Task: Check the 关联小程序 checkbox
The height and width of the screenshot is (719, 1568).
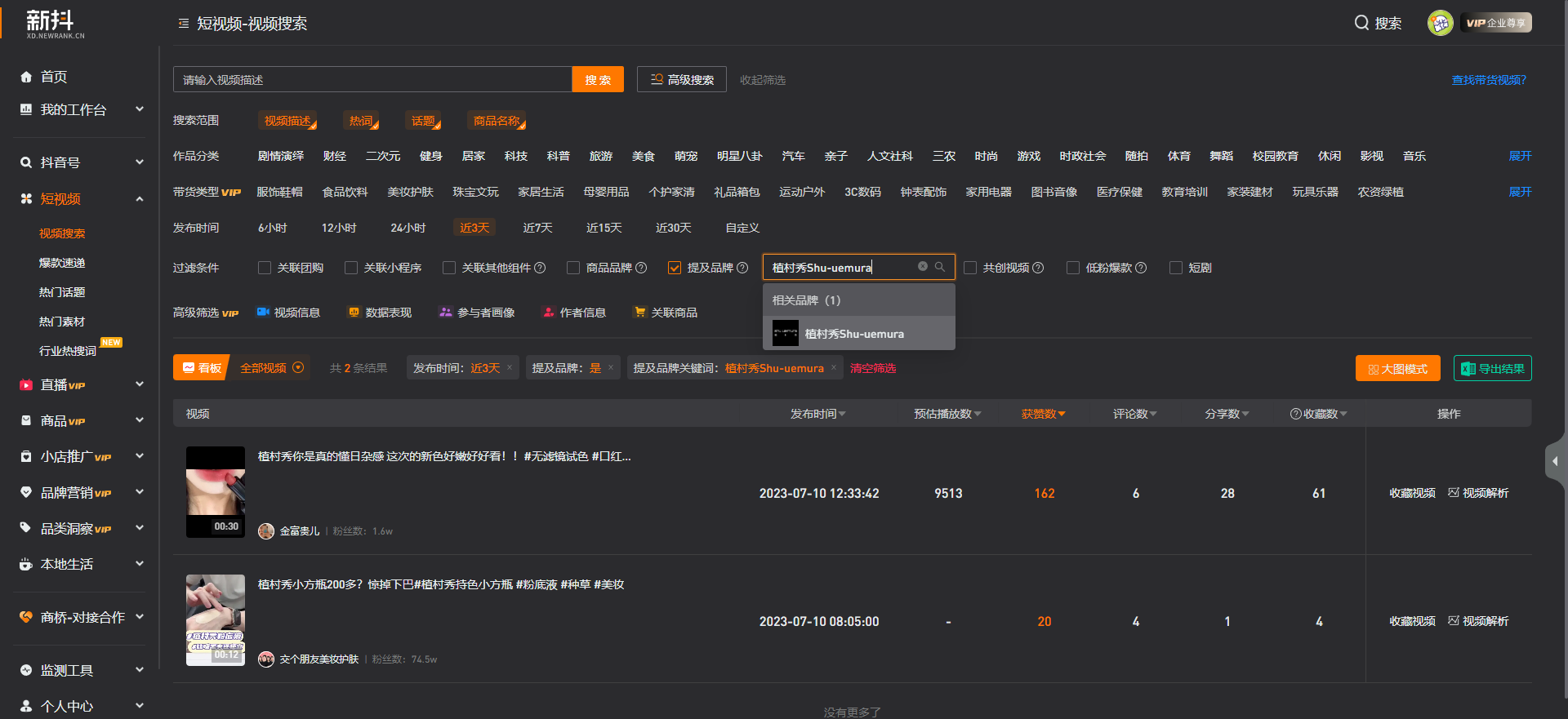Action: (351, 268)
